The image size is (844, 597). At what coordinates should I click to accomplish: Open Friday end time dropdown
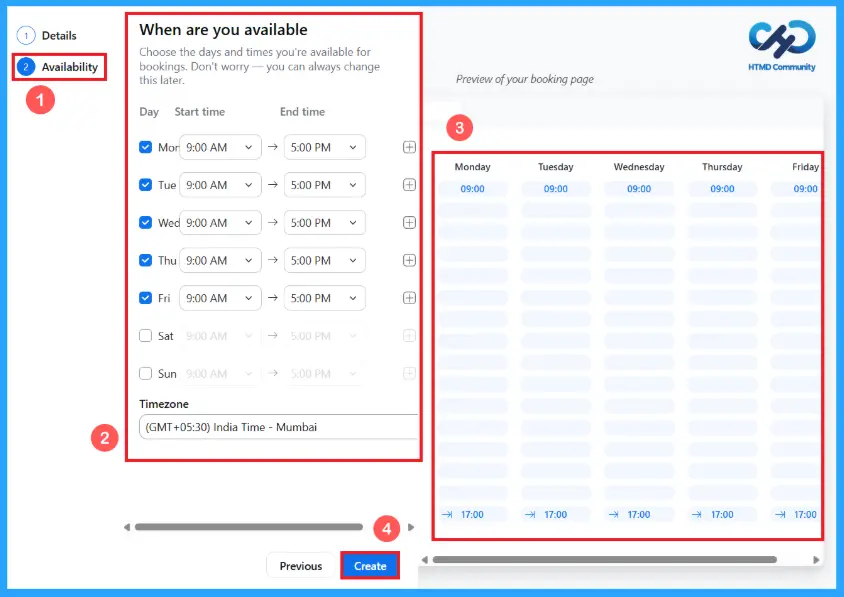[x=325, y=298]
